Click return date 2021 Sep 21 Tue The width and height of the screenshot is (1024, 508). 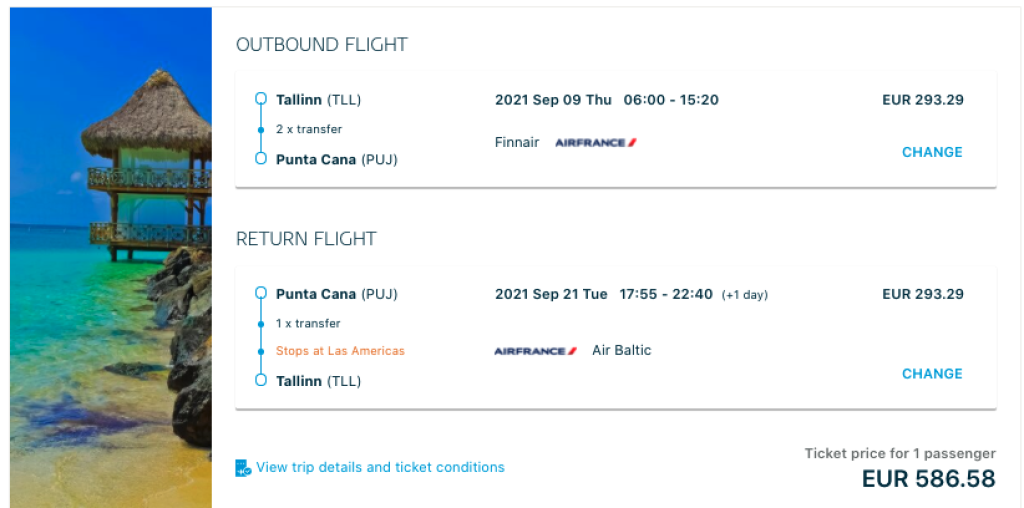[x=551, y=294]
